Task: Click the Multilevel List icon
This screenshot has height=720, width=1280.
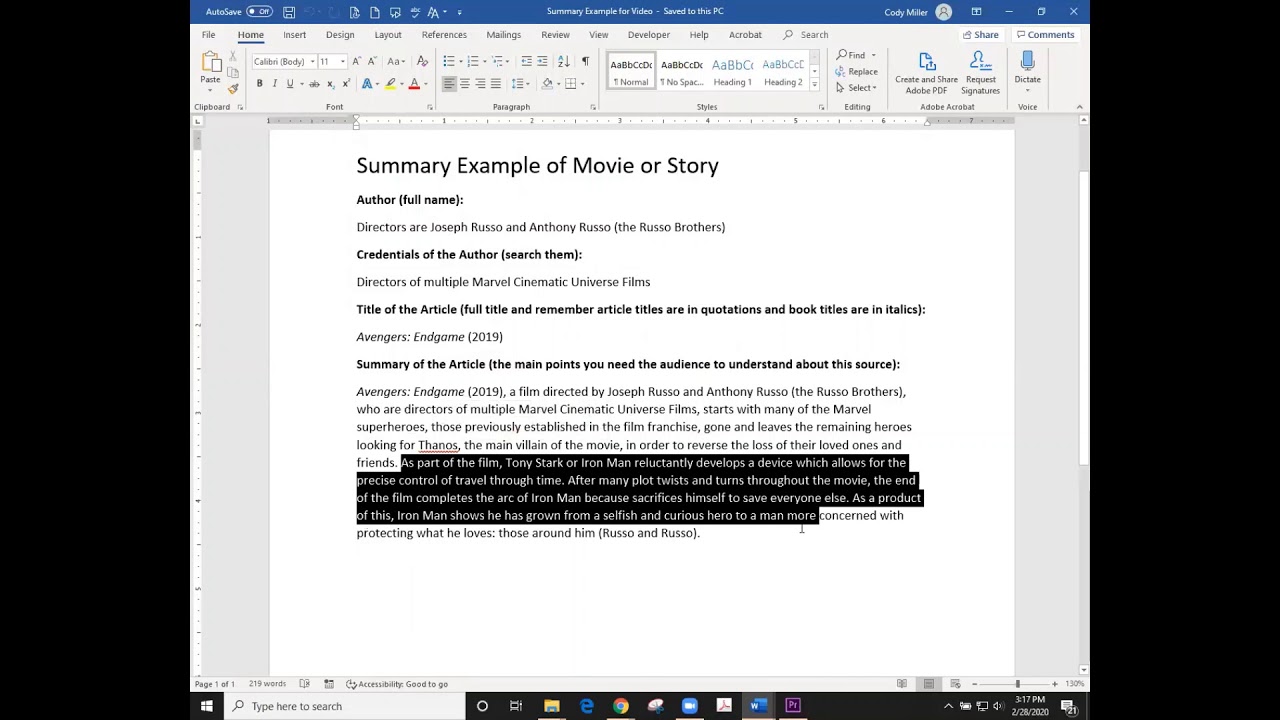Action: coord(497,62)
